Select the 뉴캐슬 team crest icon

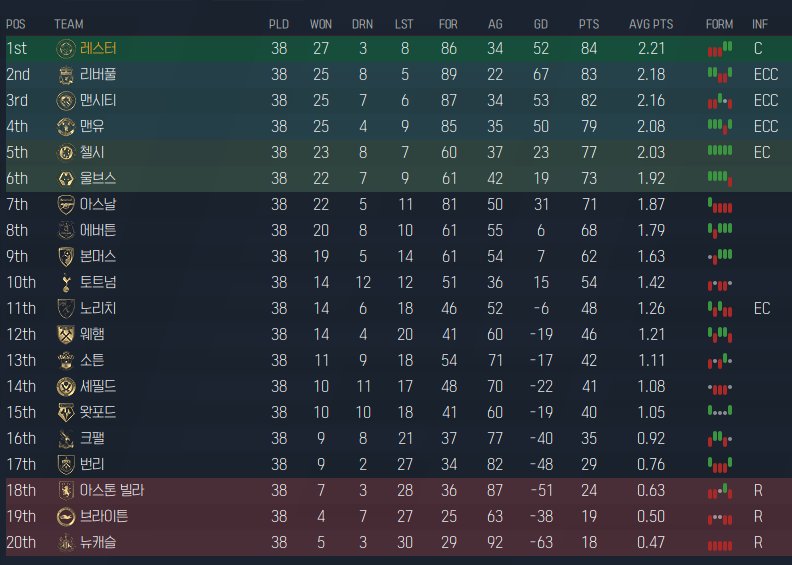[66, 542]
